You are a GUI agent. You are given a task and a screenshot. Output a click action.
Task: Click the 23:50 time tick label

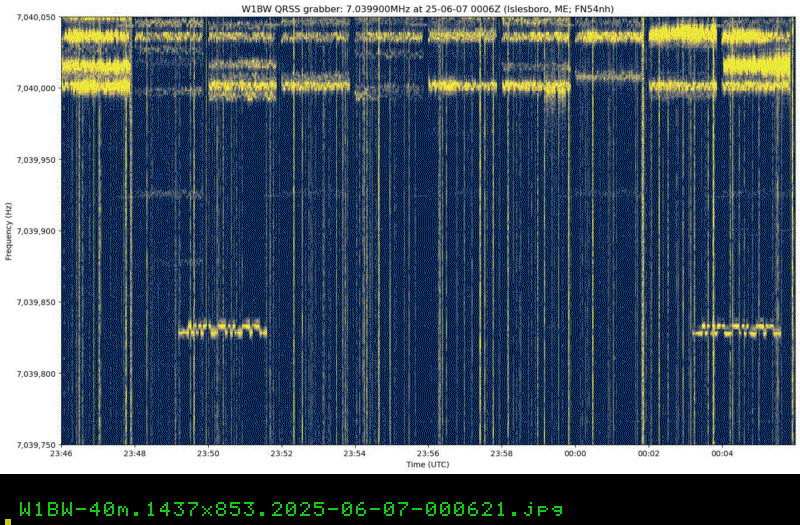click(x=208, y=453)
